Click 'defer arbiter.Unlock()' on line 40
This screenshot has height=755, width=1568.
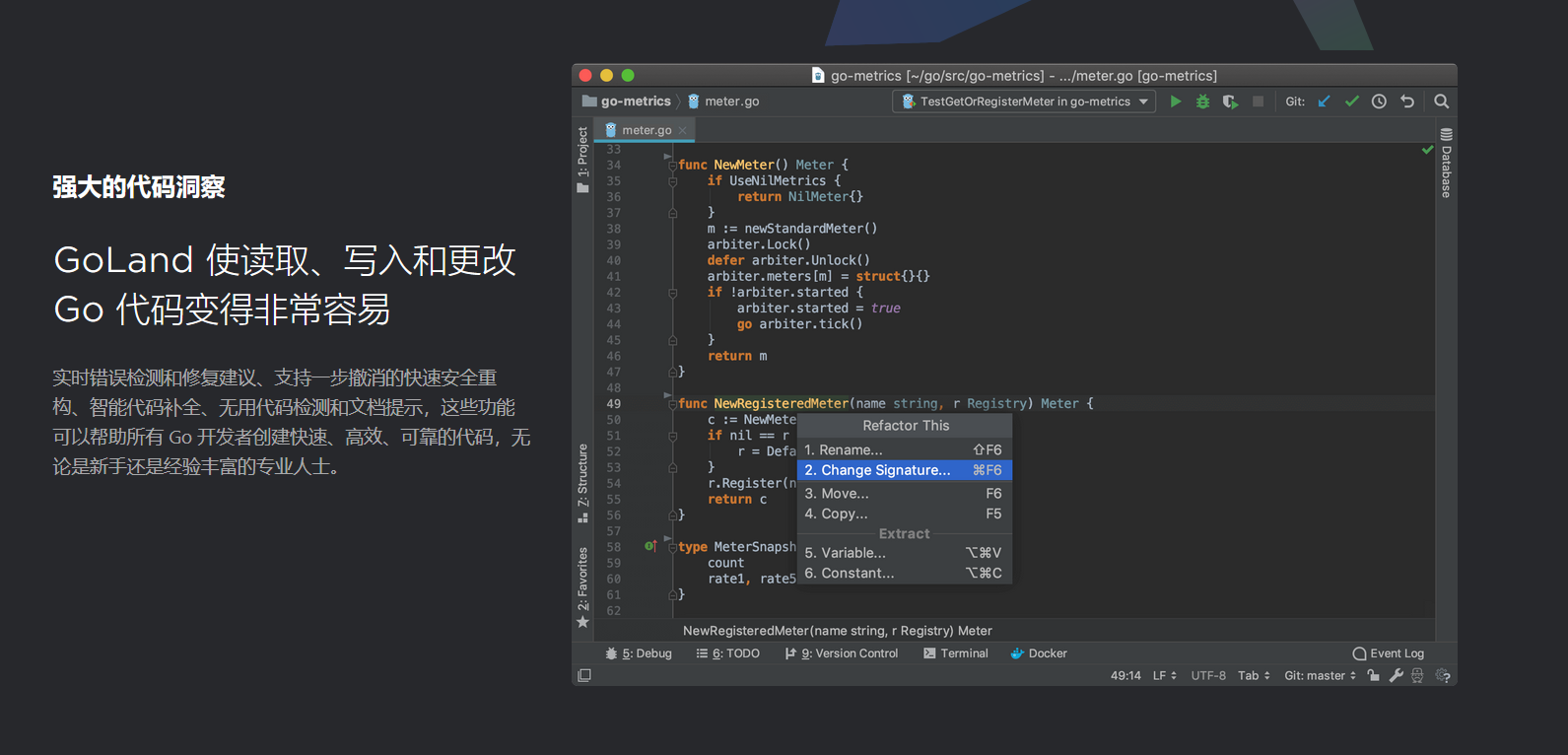[x=788, y=260]
